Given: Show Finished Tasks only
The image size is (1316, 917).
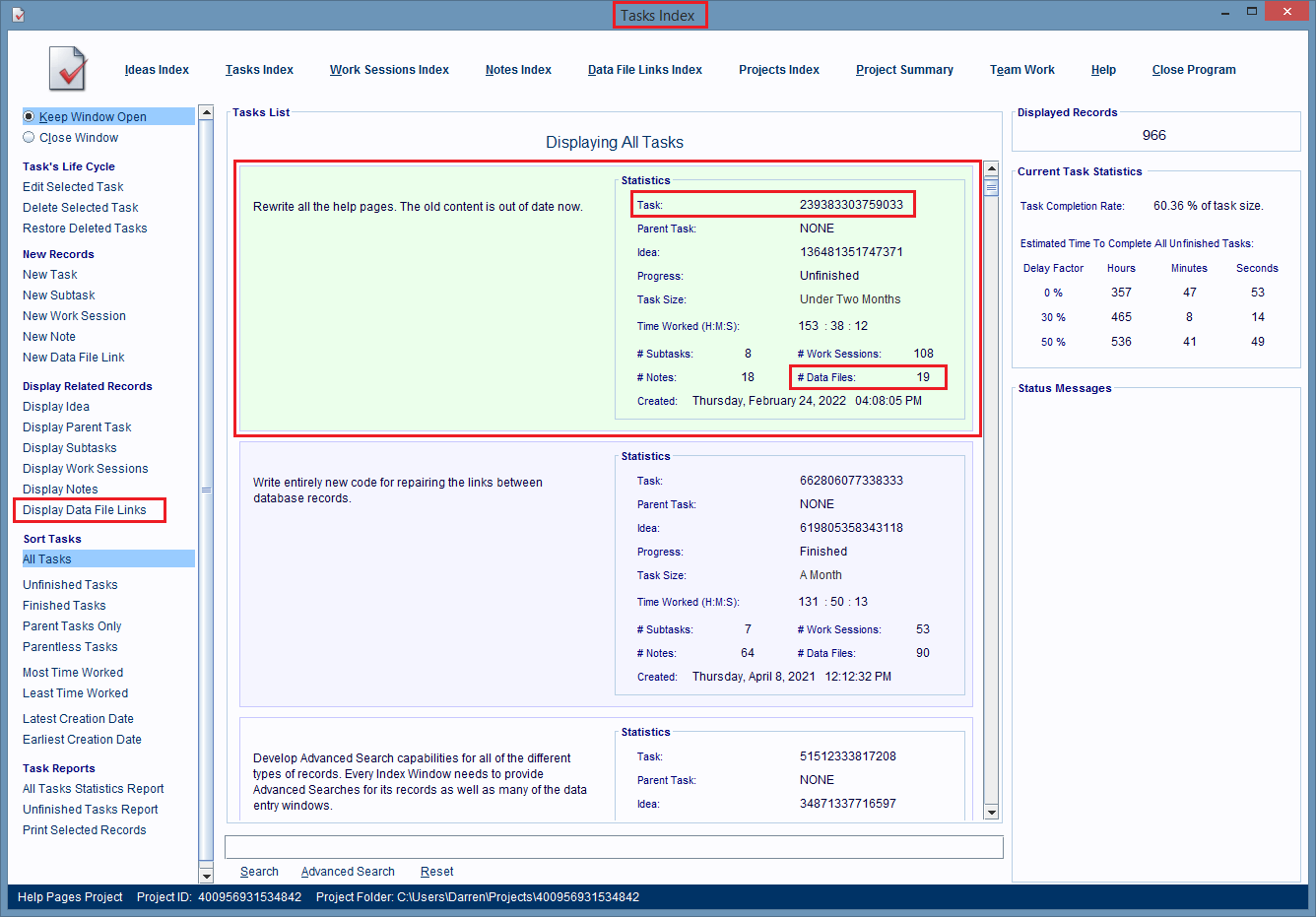Looking at the screenshot, I should pyautogui.click(x=64, y=606).
